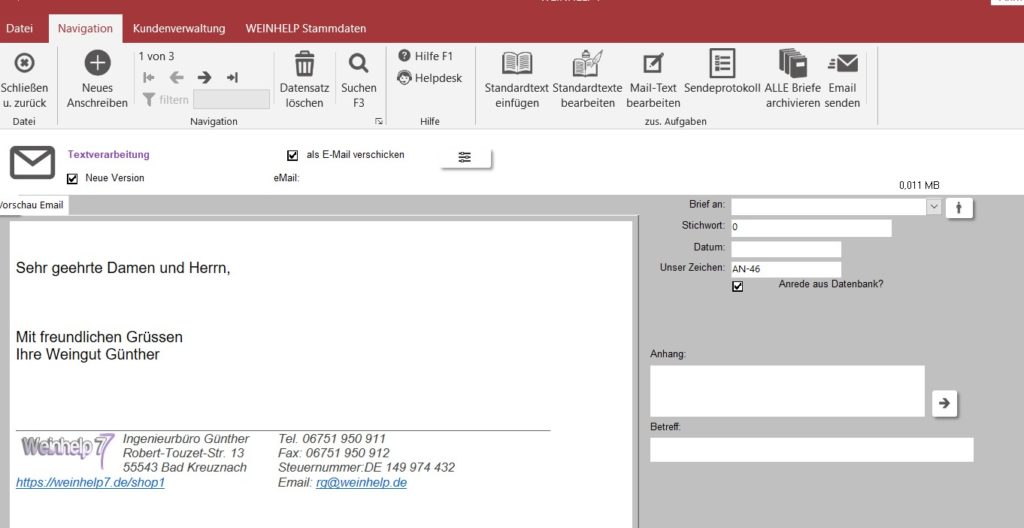The image size is (1024, 528).
Task: Switch to WEINHELP Stammdaten tab
Action: click(305, 29)
